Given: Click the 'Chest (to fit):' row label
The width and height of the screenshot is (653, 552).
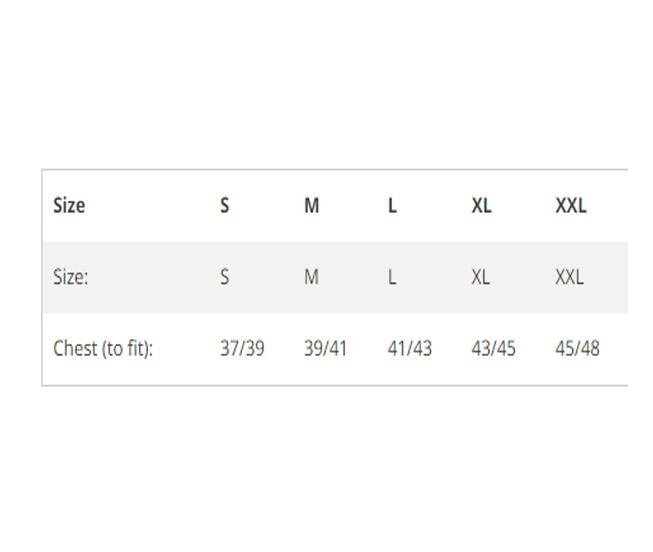Looking at the screenshot, I should pos(103,348).
